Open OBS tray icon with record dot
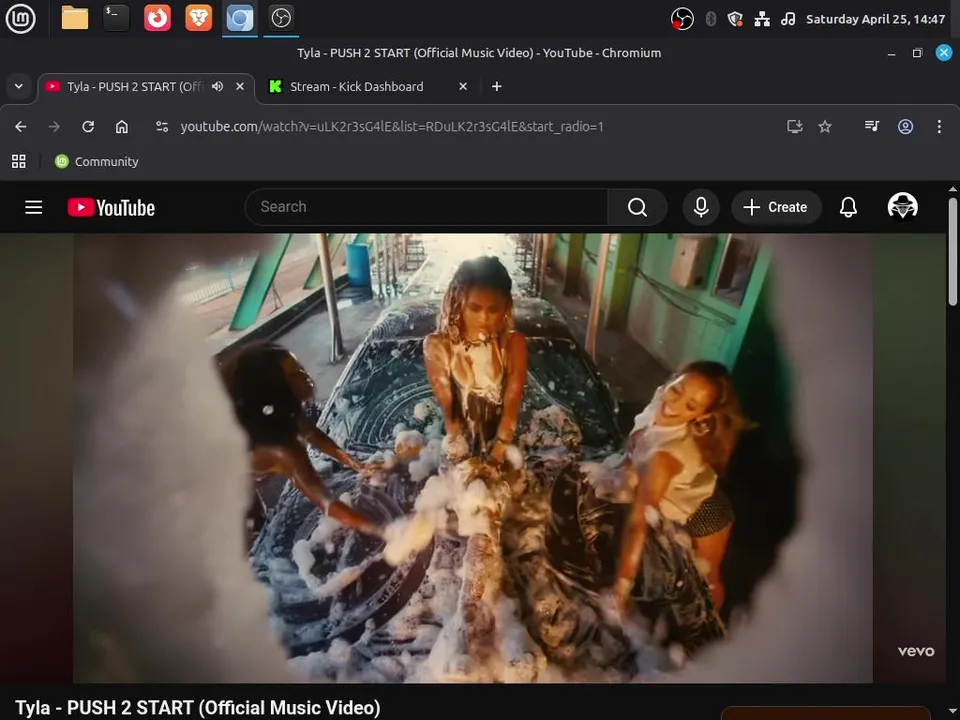This screenshot has height=720, width=960. pos(682,19)
